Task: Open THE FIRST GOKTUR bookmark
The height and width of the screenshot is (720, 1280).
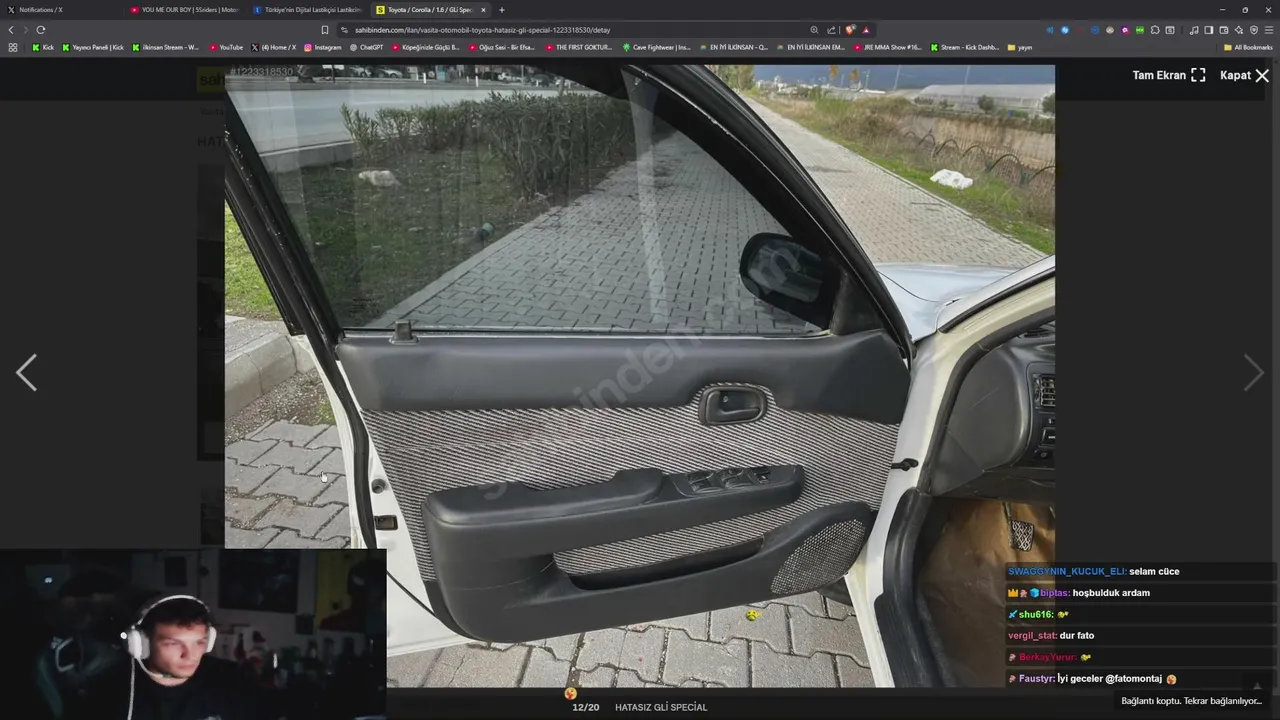Action: pyautogui.click(x=579, y=47)
